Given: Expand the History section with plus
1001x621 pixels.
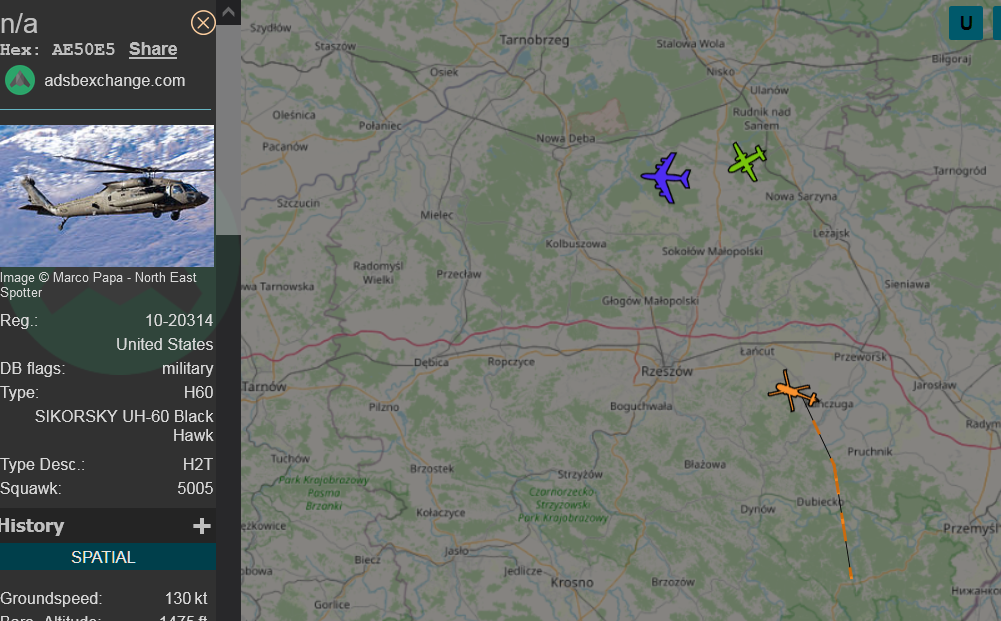Looking at the screenshot, I should pyautogui.click(x=202, y=526).
